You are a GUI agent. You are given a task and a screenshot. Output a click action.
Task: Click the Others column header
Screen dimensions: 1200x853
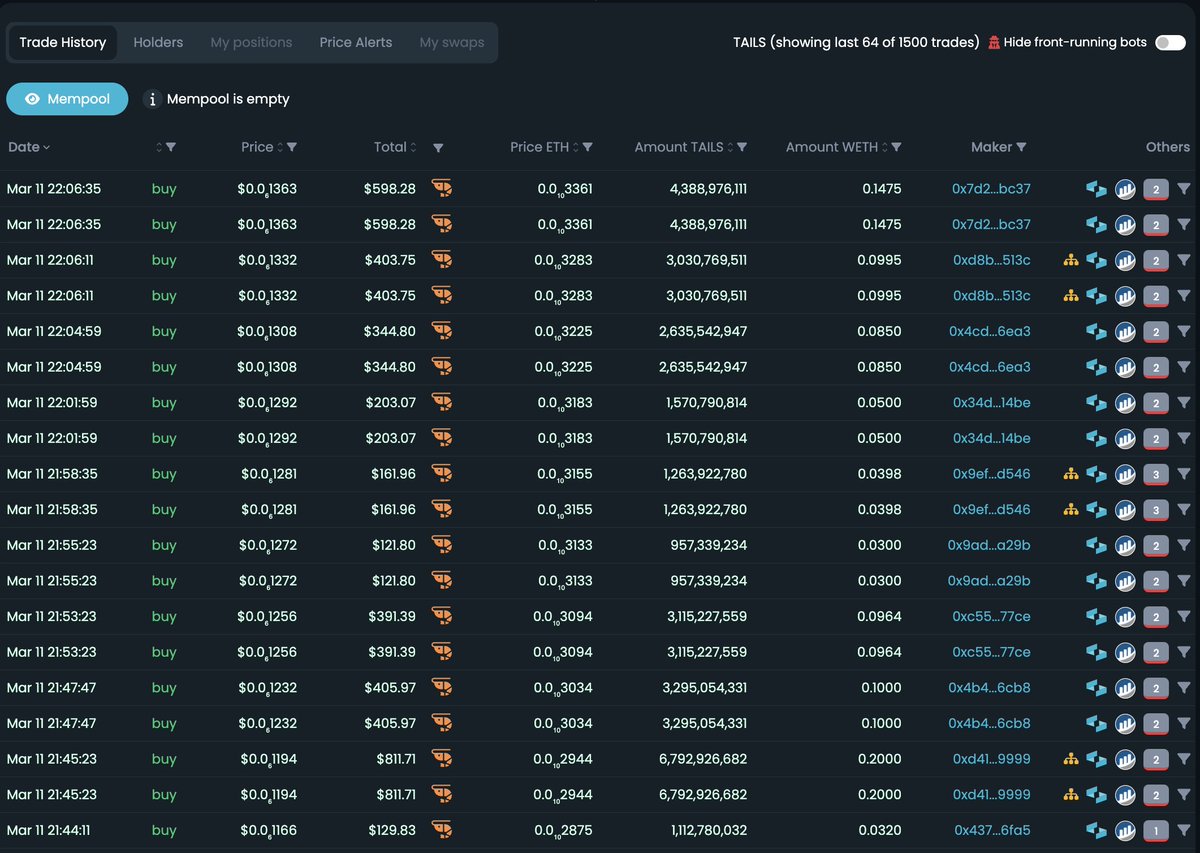point(1167,147)
